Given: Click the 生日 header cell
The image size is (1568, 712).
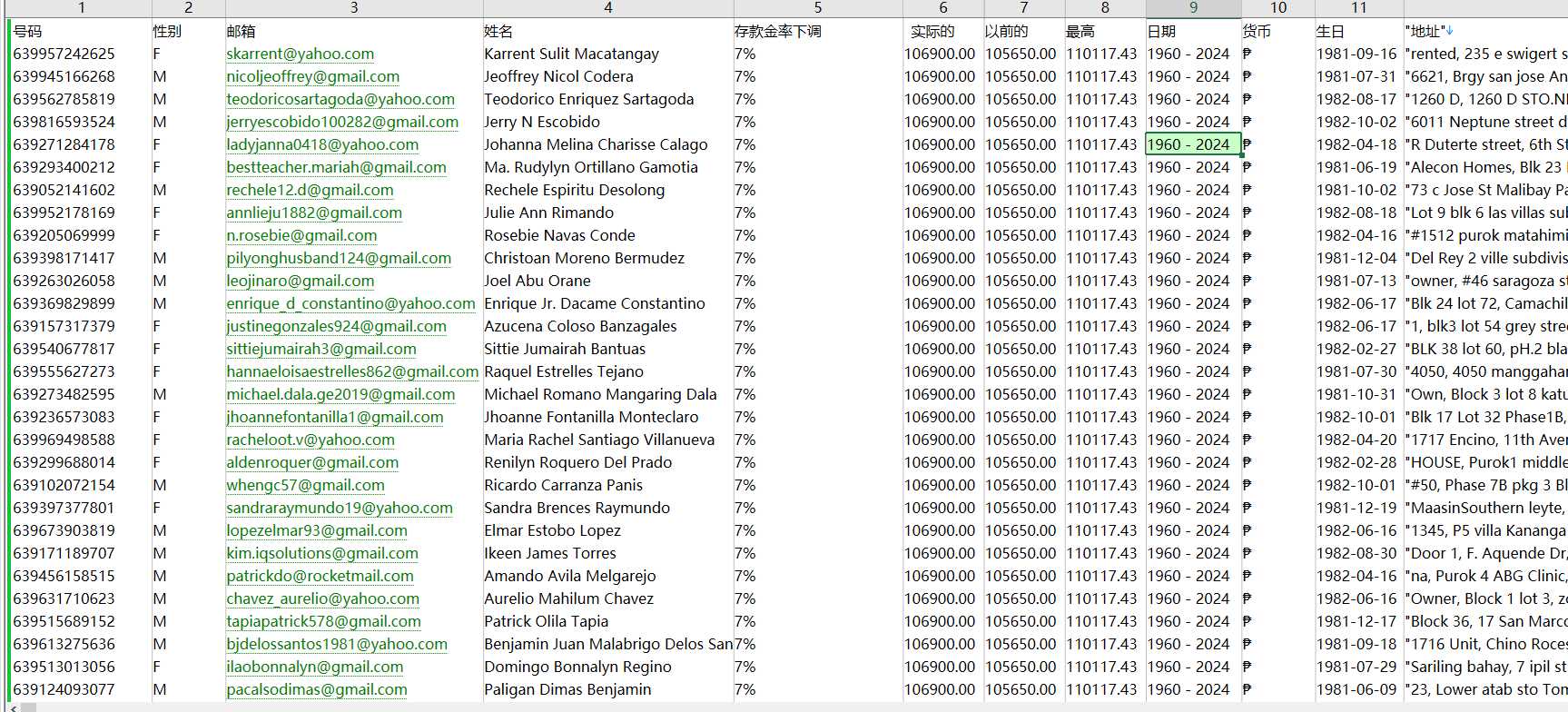Looking at the screenshot, I should pyautogui.click(x=1358, y=31).
